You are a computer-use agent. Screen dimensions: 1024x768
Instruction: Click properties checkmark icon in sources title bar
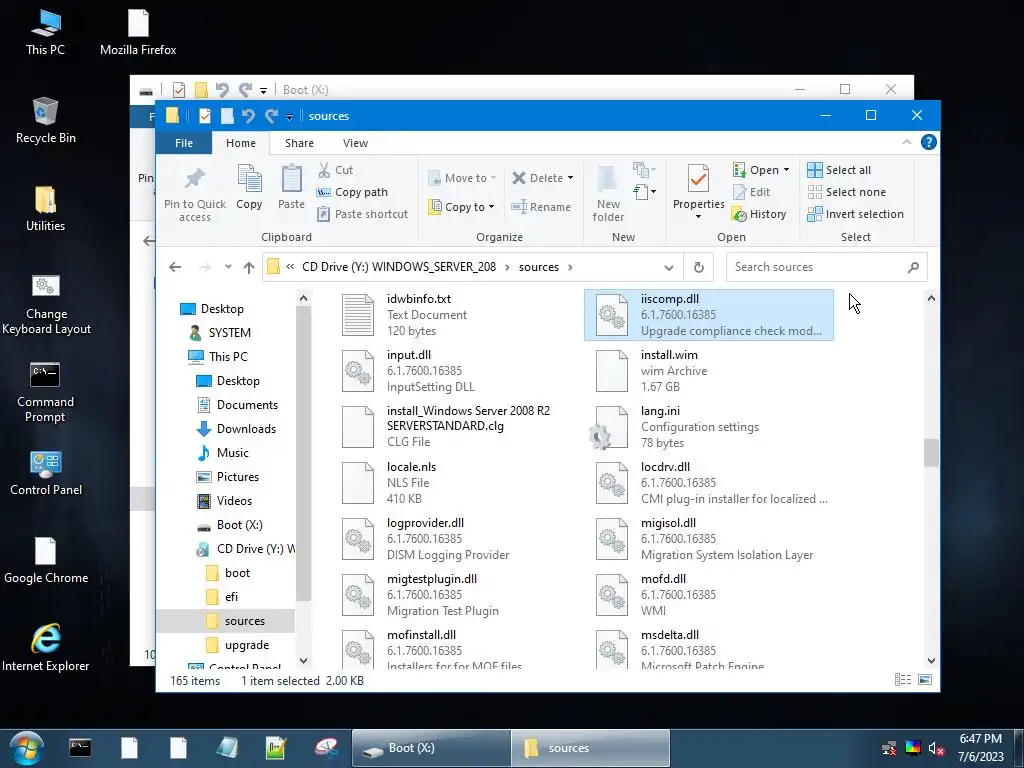click(204, 116)
